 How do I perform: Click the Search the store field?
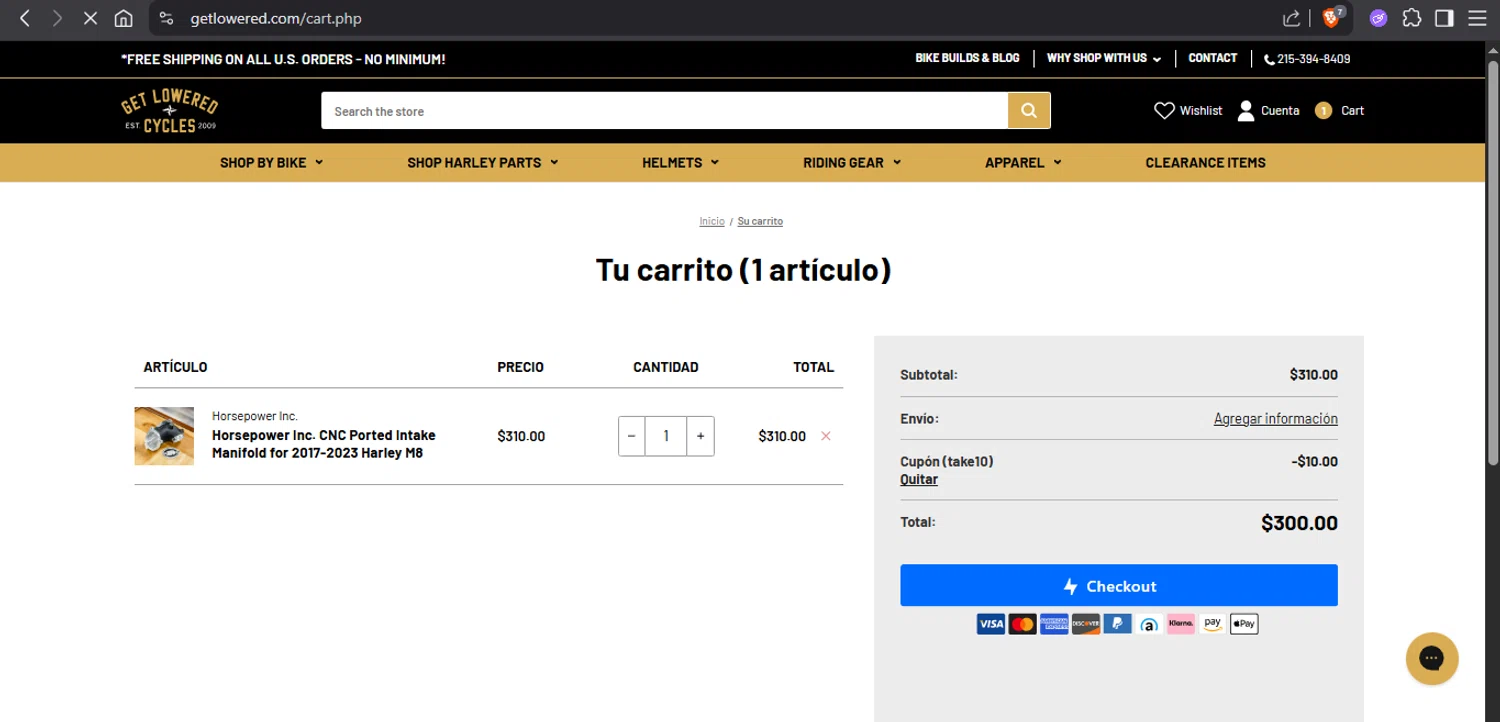tap(664, 110)
